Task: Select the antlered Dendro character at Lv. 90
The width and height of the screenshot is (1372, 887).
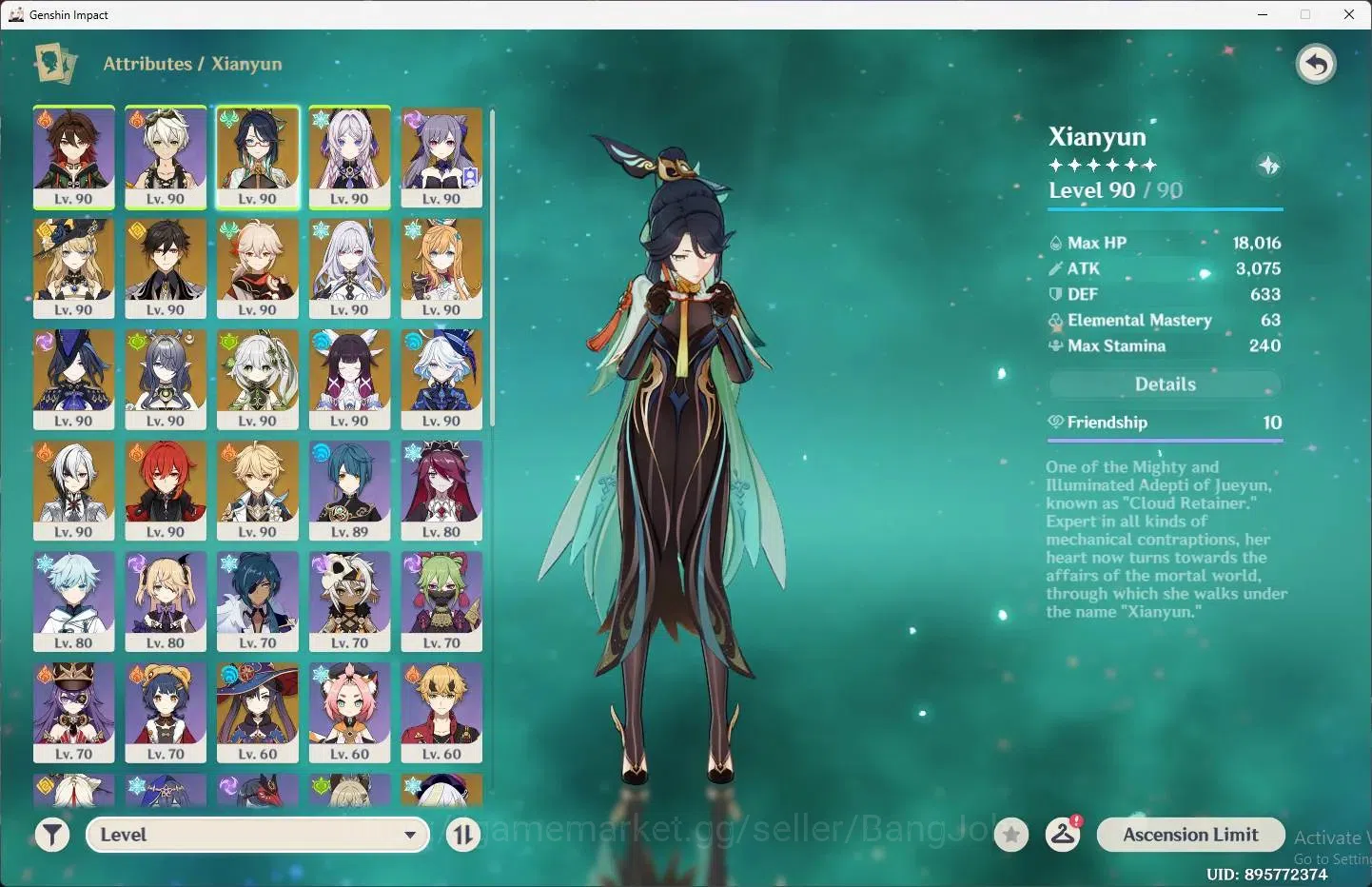Action: point(166,380)
